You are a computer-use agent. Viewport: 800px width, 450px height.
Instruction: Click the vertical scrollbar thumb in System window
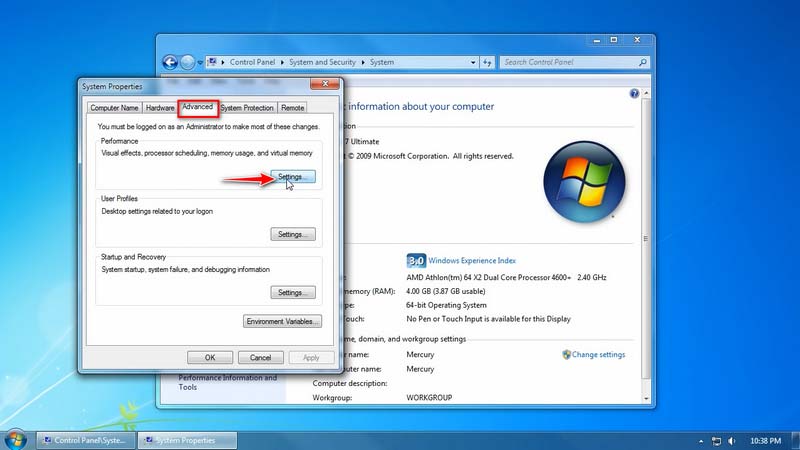click(x=646, y=239)
